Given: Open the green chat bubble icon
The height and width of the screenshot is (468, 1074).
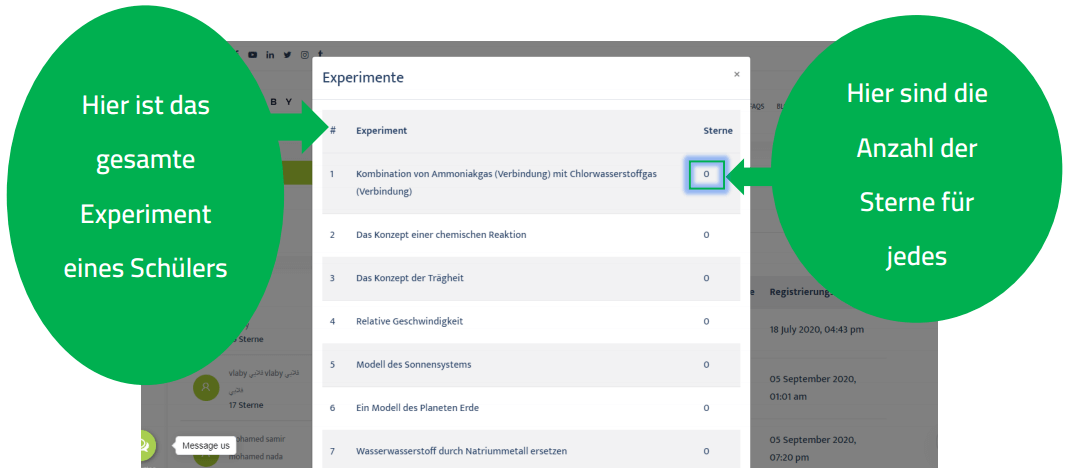Looking at the screenshot, I should (x=149, y=446).
